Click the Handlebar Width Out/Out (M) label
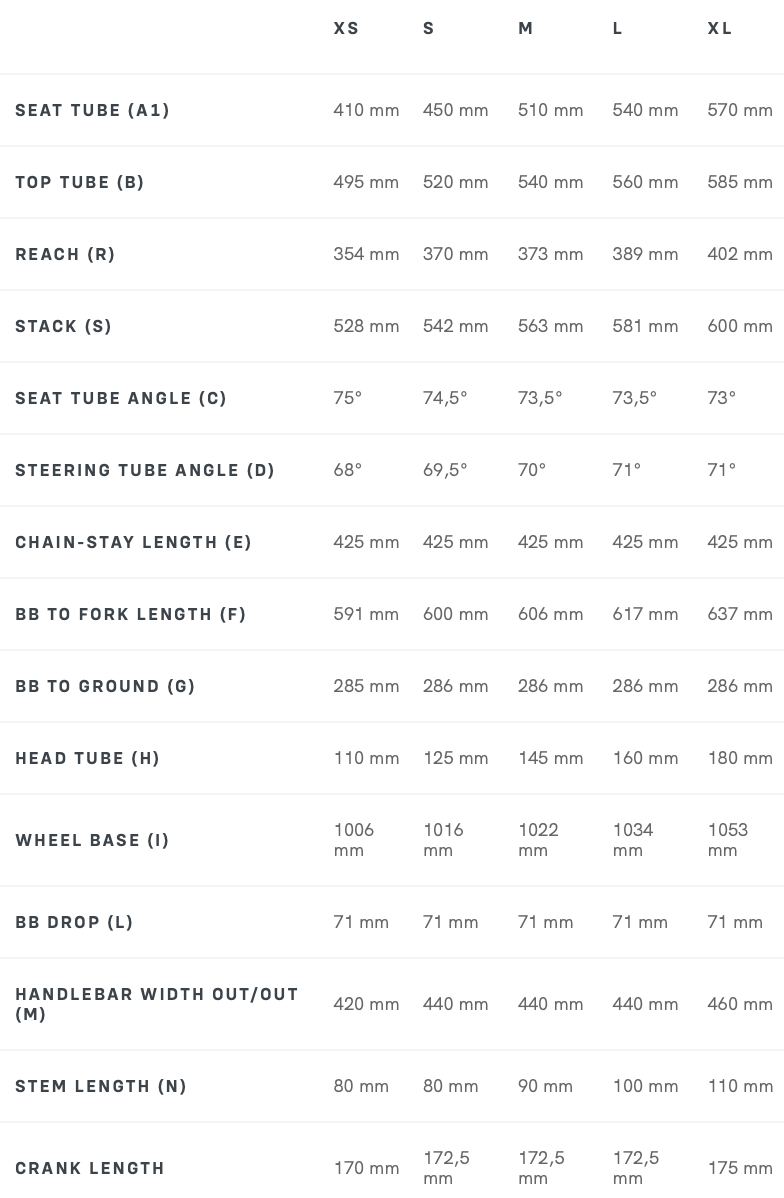784x1198 pixels. click(x=157, y=1004)
